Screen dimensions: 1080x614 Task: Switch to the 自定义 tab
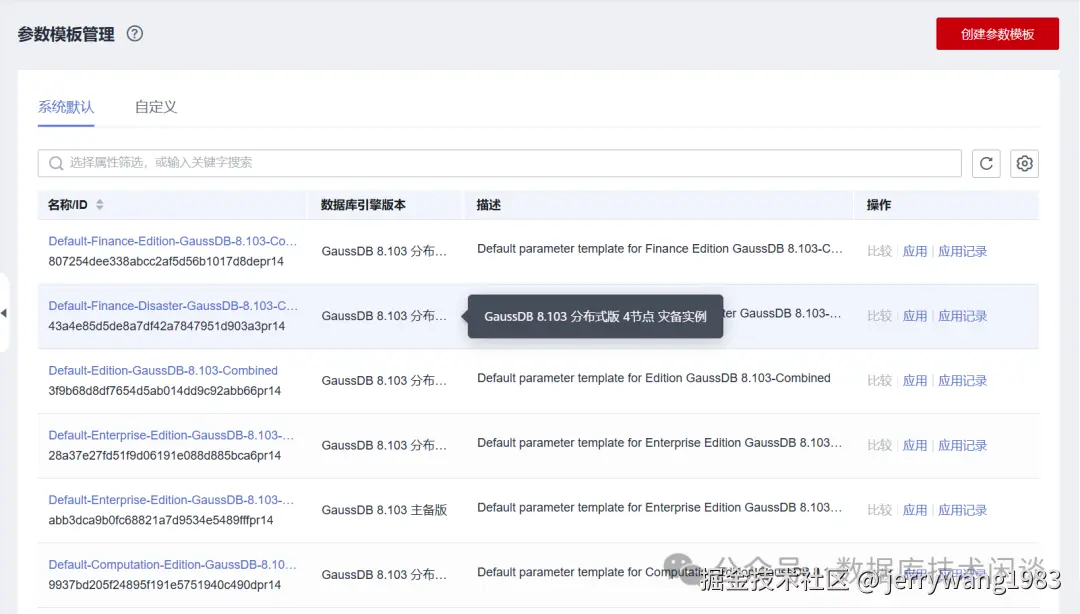click(x=155, y=106)
